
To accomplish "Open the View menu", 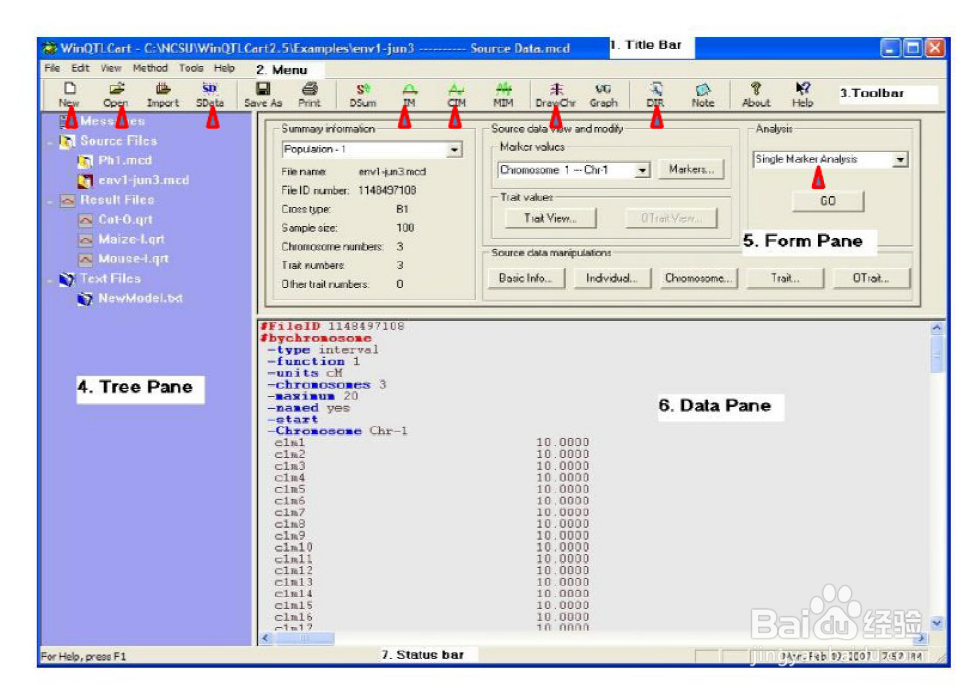I will [111, 68].
